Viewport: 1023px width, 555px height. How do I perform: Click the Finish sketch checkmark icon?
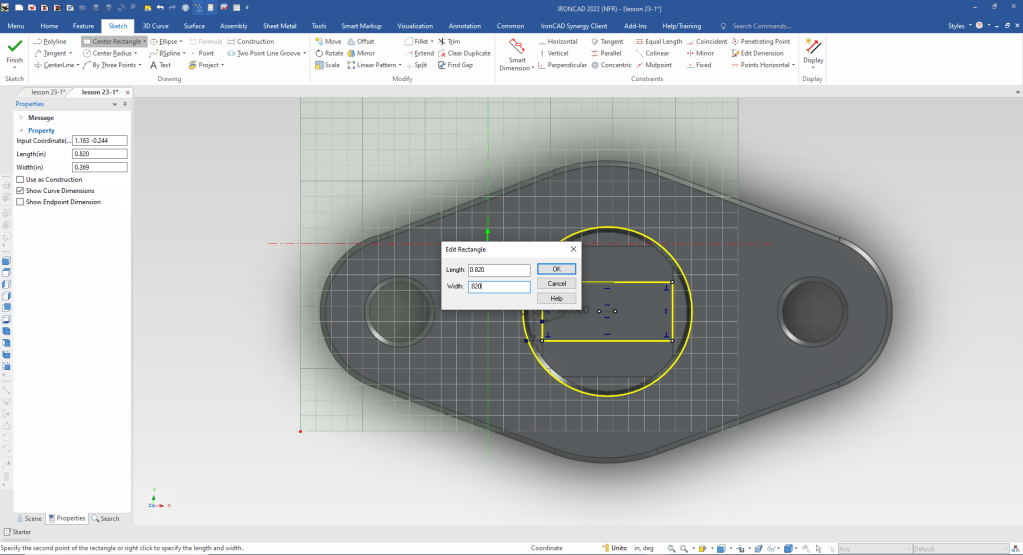14,48
